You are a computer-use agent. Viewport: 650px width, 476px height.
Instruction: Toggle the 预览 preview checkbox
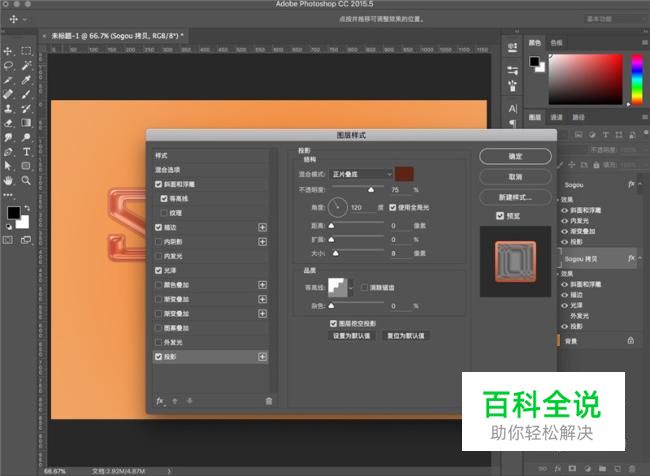(500, 216)
